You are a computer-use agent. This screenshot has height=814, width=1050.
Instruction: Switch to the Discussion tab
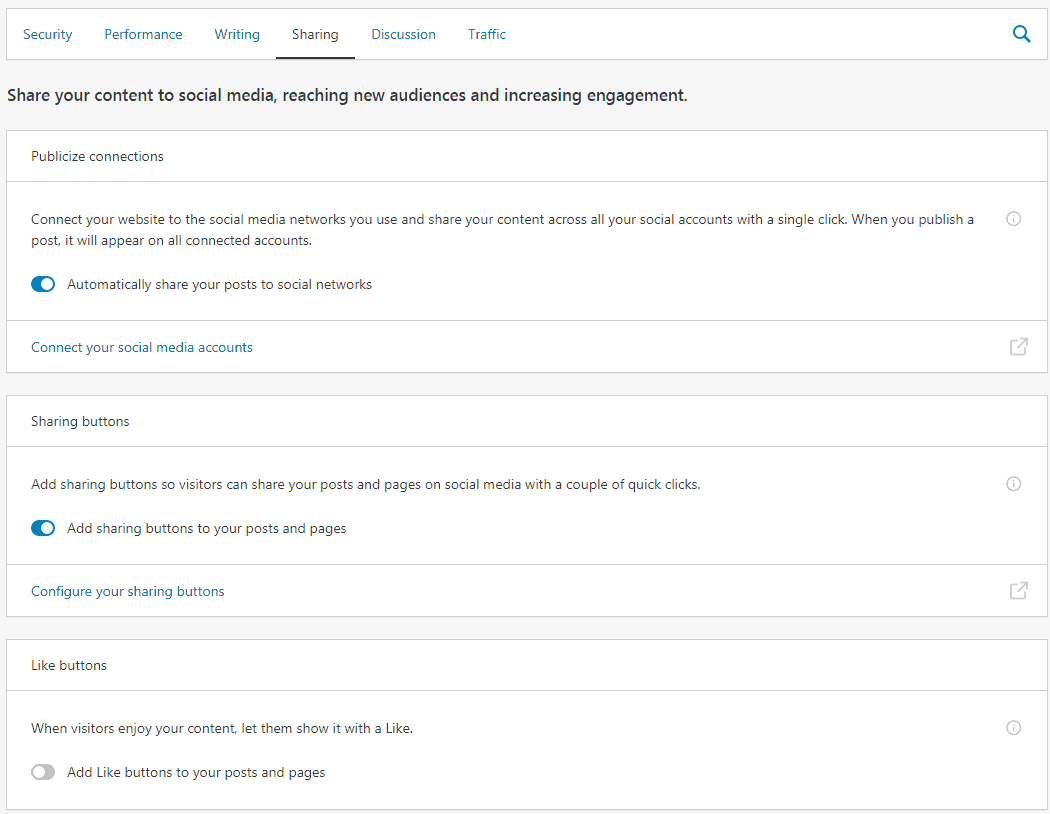coord(403,34)
